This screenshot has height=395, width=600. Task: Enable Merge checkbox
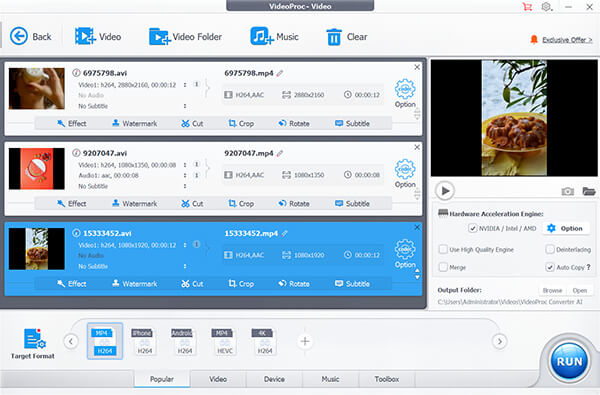pos(443,267)
